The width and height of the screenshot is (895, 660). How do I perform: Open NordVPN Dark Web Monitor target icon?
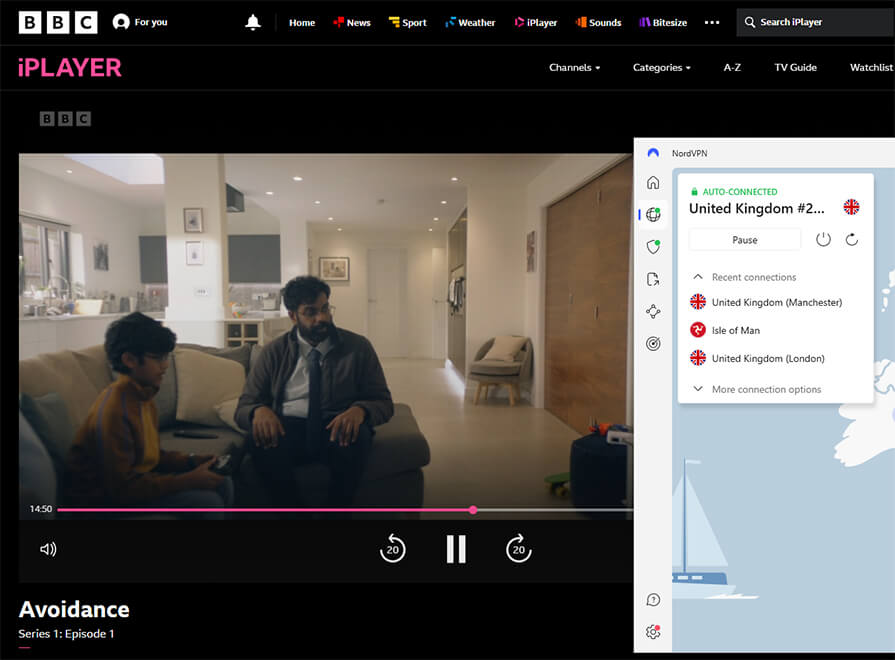[654, 343]
